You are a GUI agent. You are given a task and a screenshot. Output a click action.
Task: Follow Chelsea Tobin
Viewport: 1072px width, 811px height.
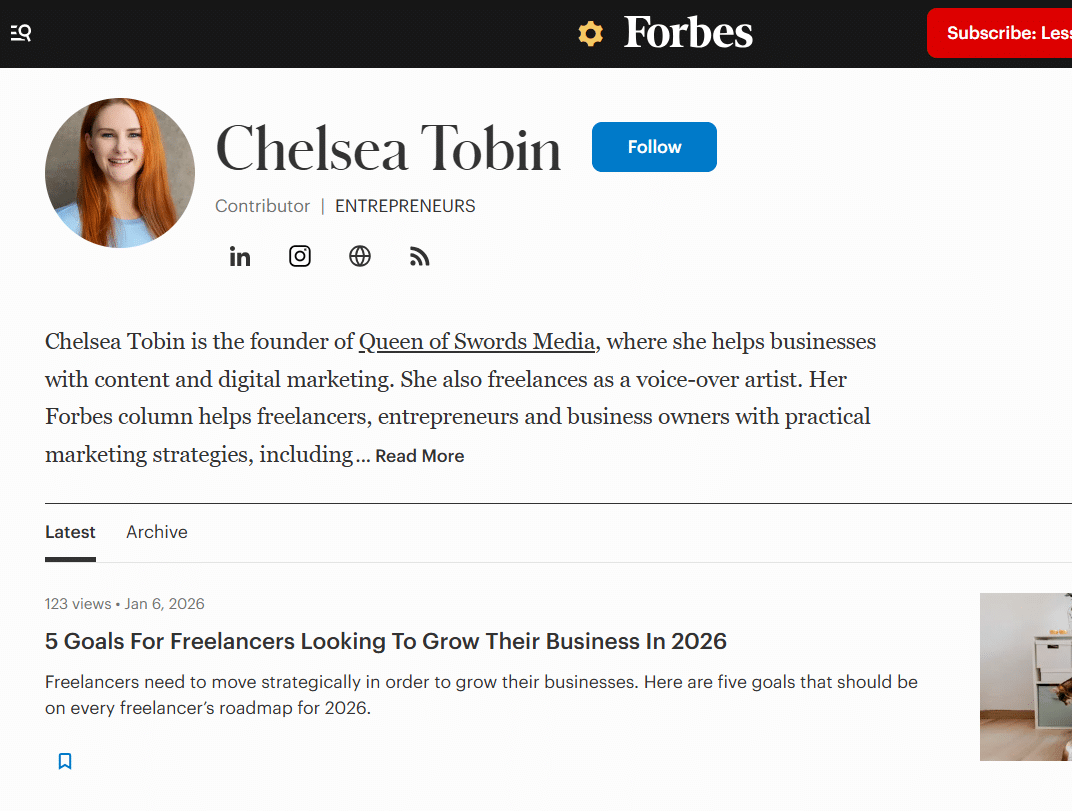point(654,147)
